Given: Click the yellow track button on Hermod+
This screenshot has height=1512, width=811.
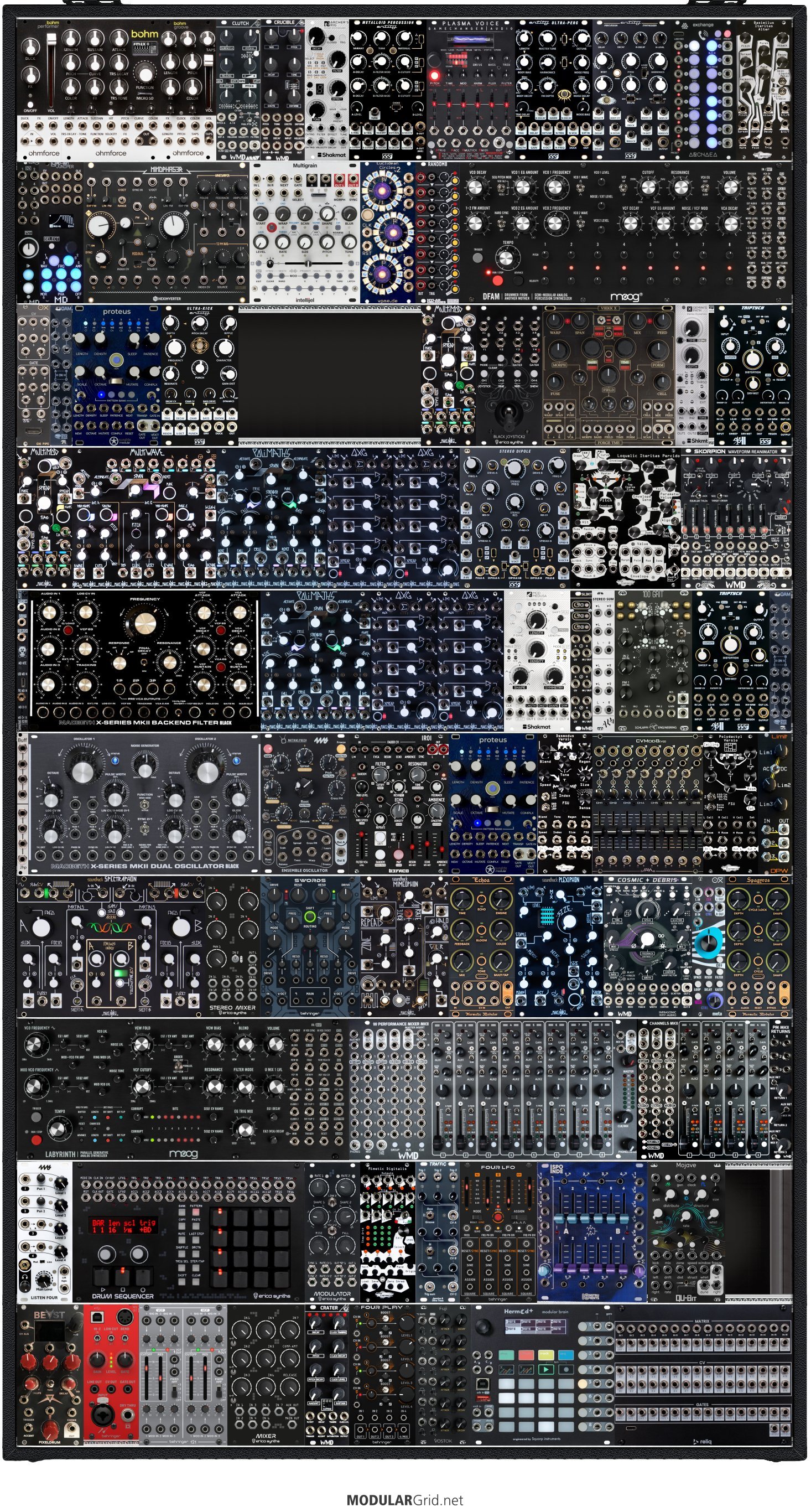Looking at the screenshot, I should coord(546,1355).
